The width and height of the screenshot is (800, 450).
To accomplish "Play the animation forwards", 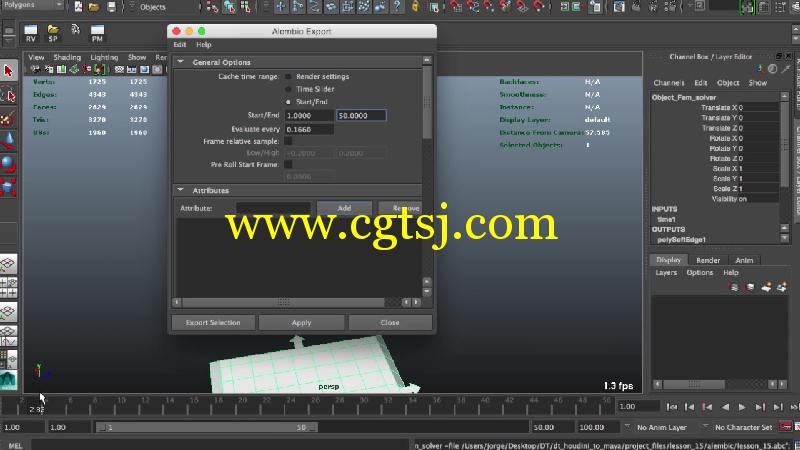I will (x=742, y=407).
